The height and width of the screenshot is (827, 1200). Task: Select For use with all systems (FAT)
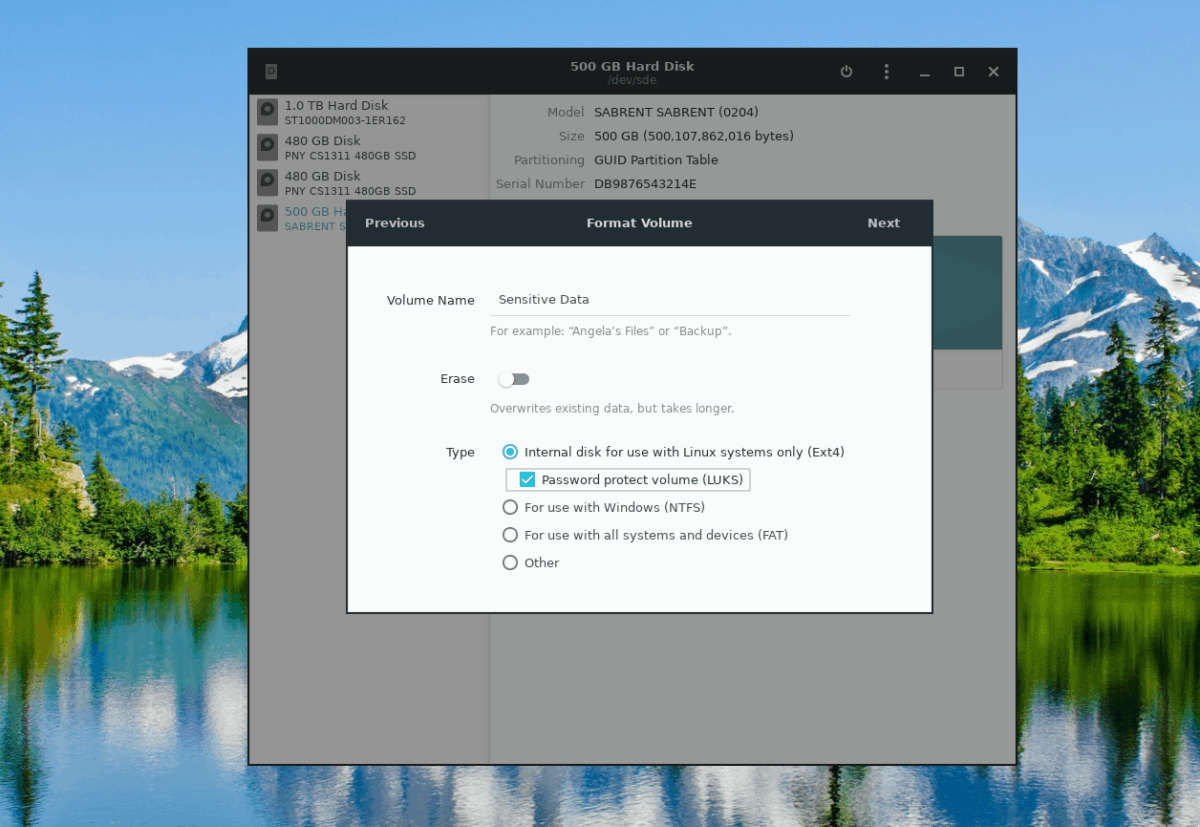click(x=510, y=535)
